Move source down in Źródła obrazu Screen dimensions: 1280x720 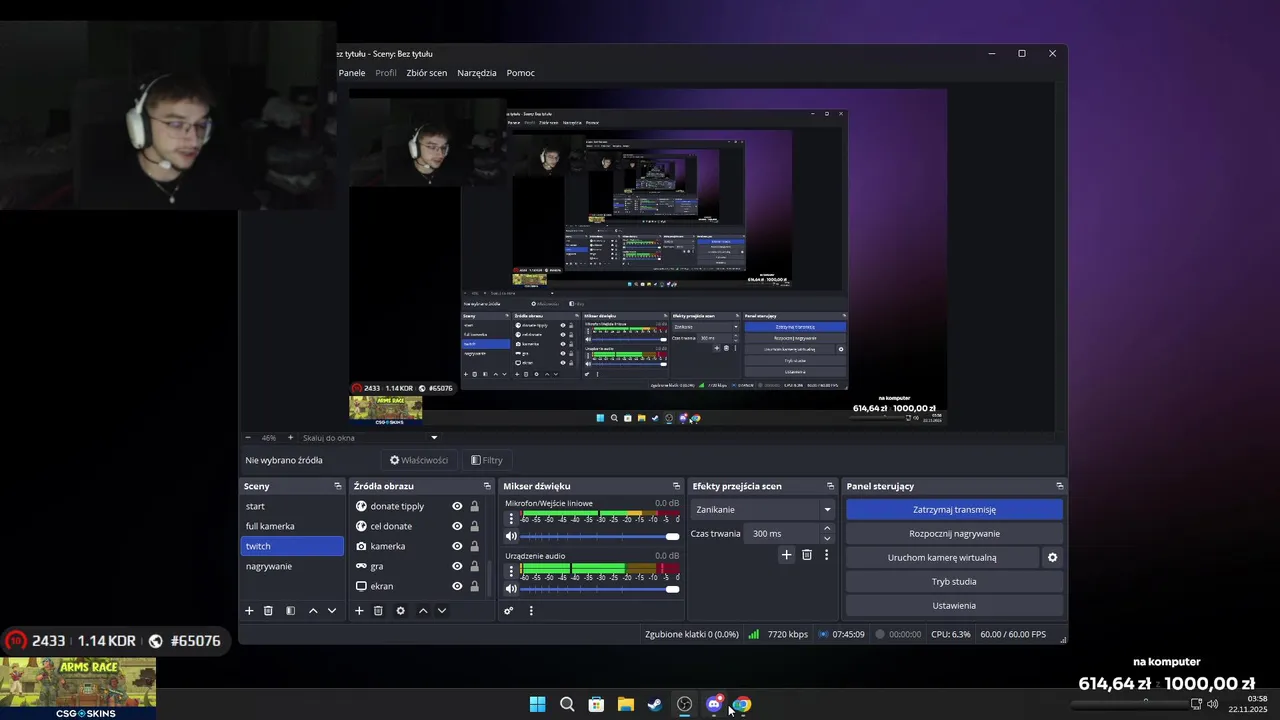pyautogui.click(x=442, y=611)
